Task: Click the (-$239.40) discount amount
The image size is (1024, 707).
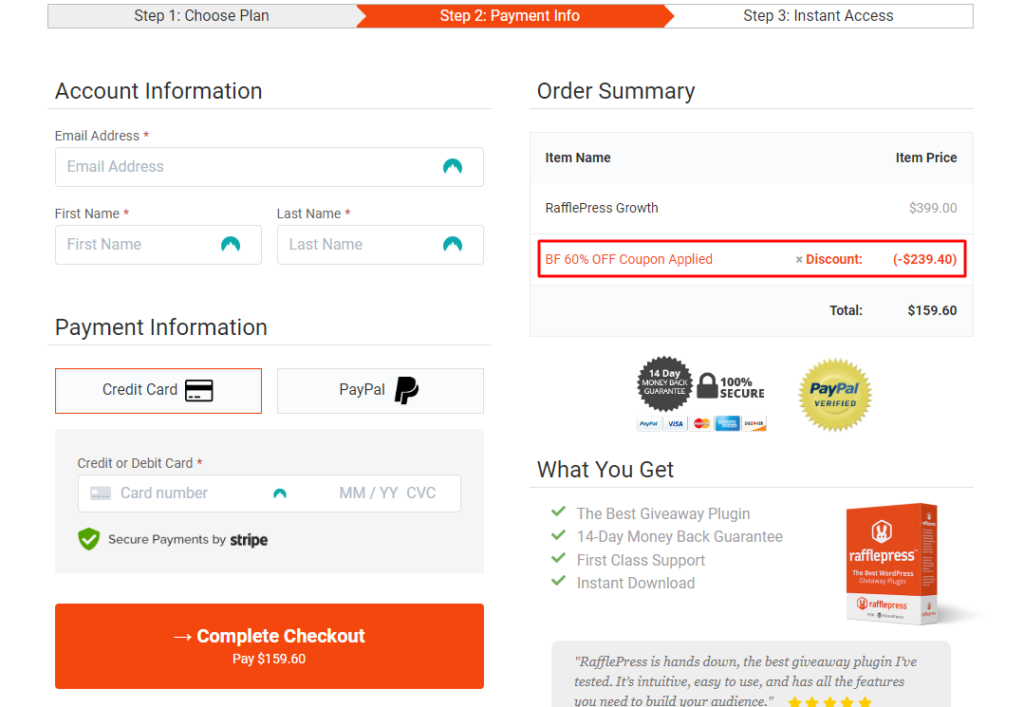Action: pos(924,259)
